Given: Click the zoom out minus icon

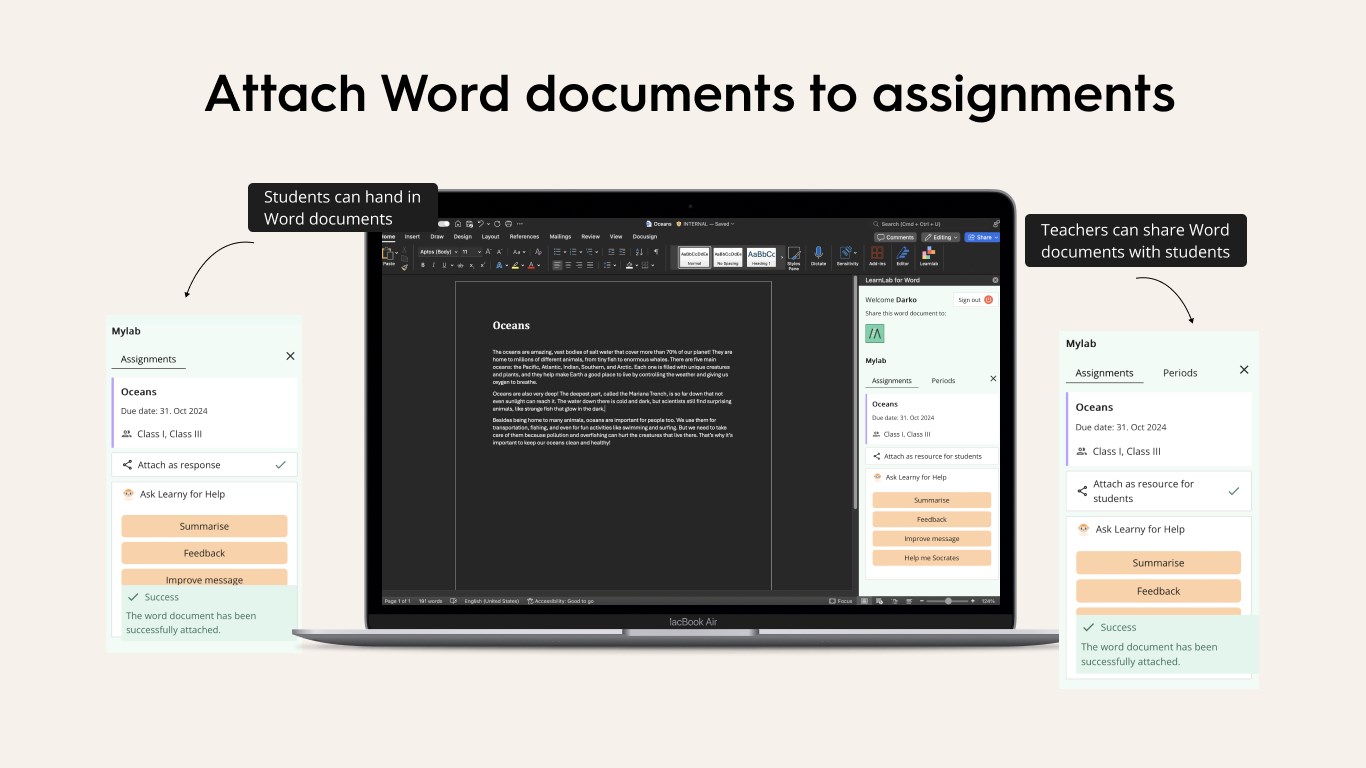Looking at the screenshot, I should [921, 601].
